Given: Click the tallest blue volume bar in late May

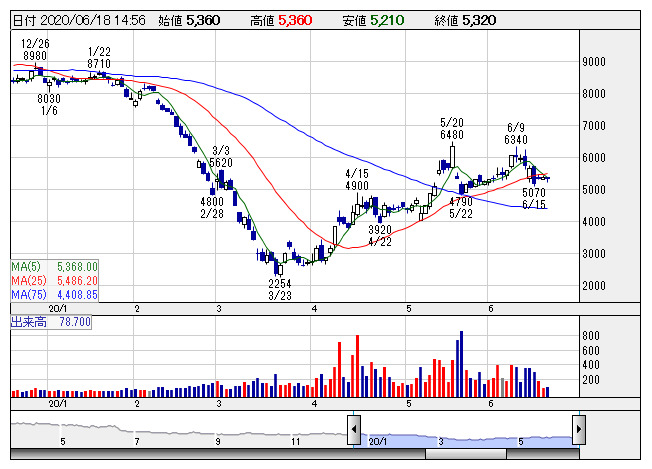Looking at the screenshot, I should [x=461, y=364].
